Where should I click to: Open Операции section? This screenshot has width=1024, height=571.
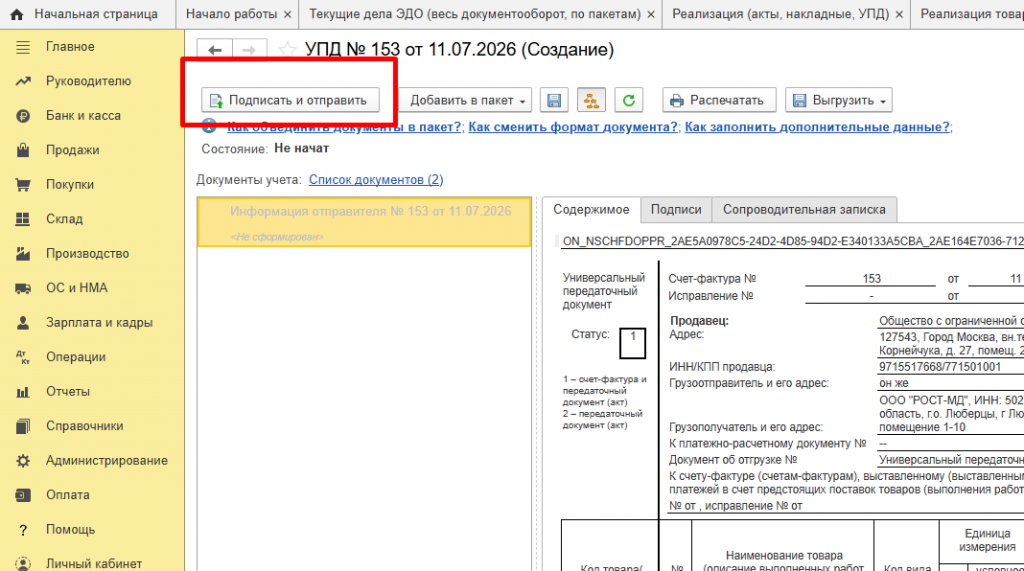[76, 357]
